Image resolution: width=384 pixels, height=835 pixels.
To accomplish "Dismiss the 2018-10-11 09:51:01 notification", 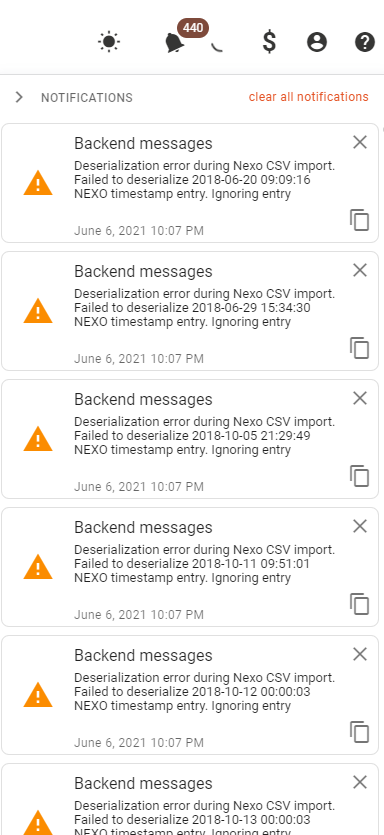I will [360, 526].
